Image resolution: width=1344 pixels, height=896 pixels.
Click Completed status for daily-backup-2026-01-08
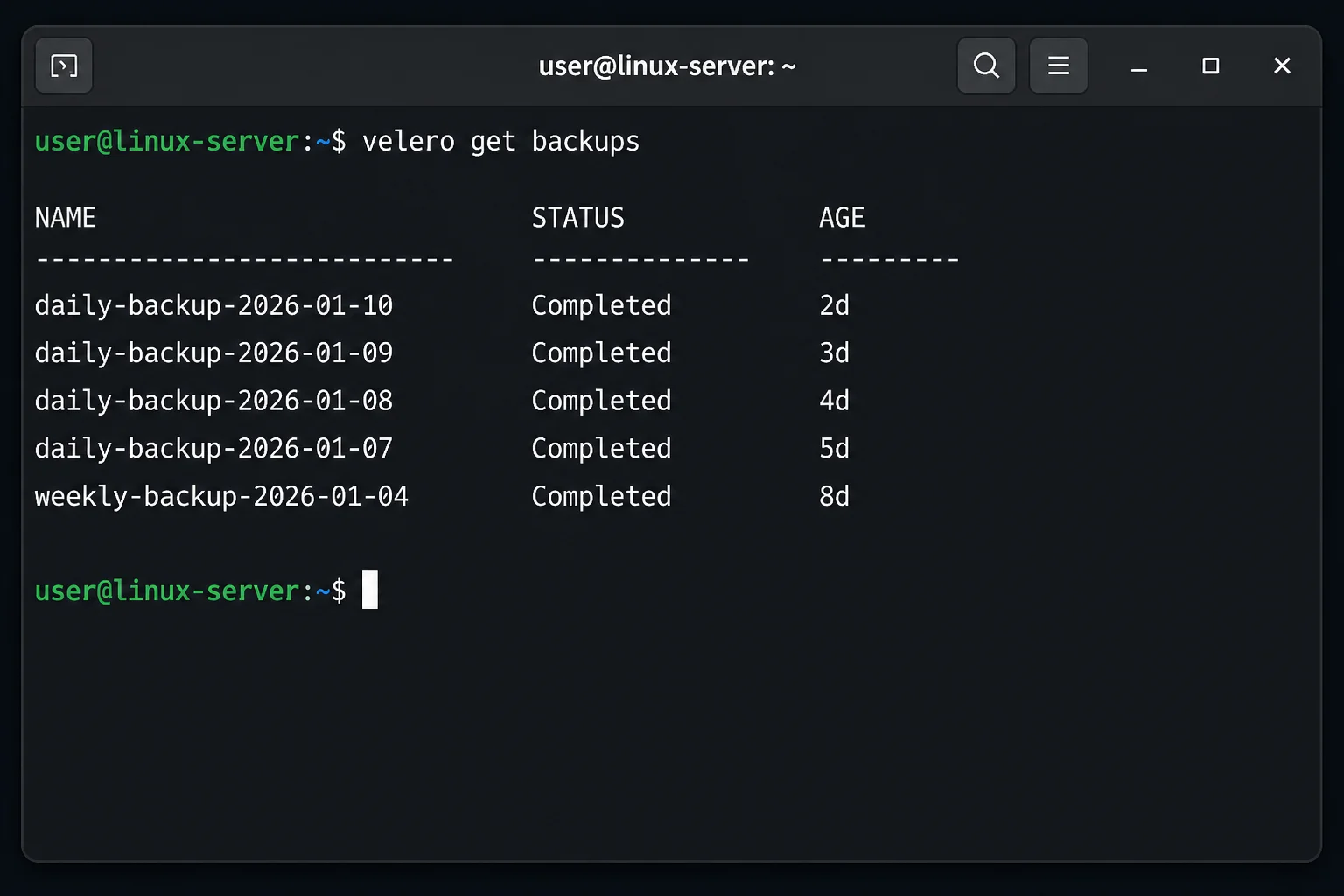point(601,401)
